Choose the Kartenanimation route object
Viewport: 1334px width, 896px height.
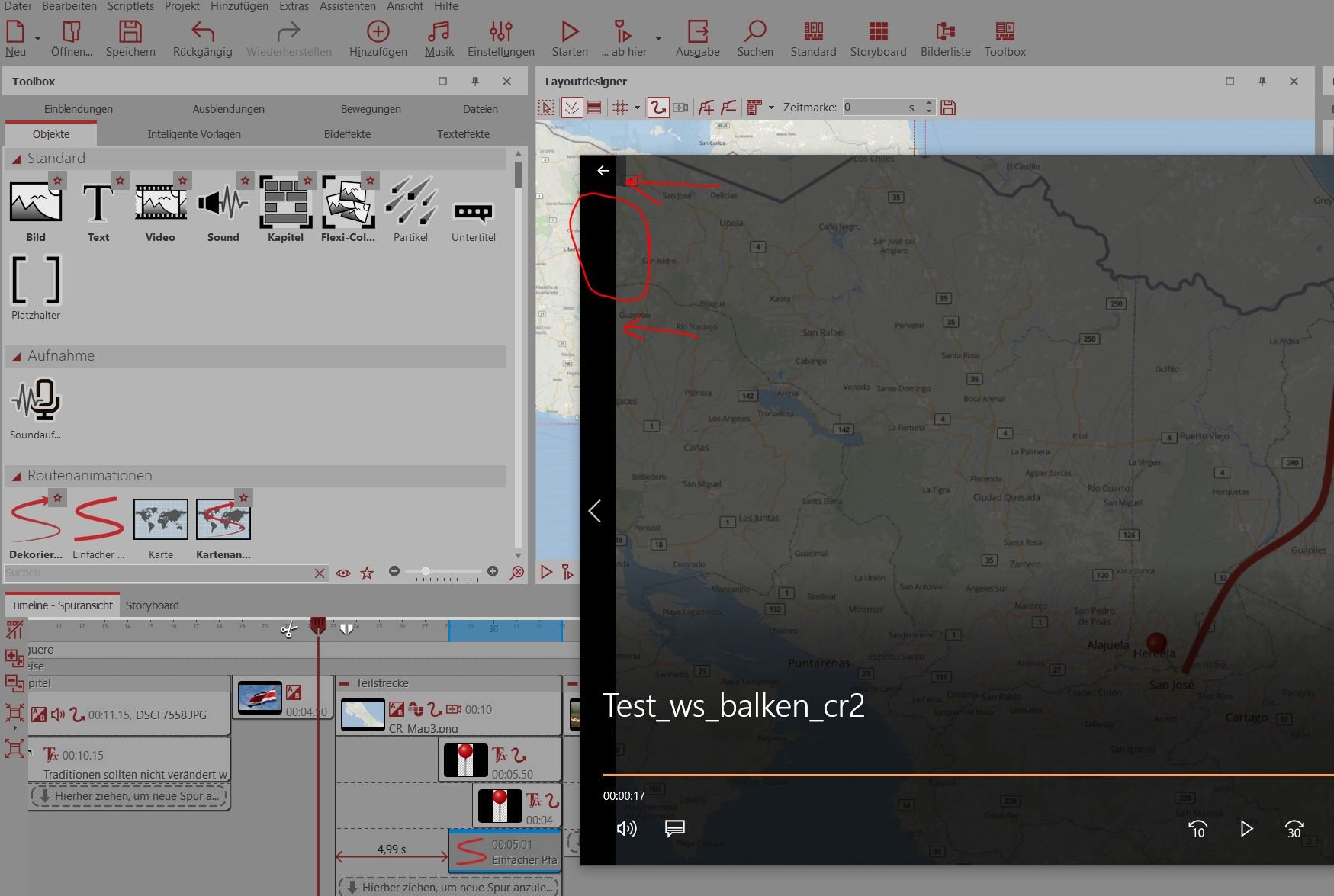point(223,520)
